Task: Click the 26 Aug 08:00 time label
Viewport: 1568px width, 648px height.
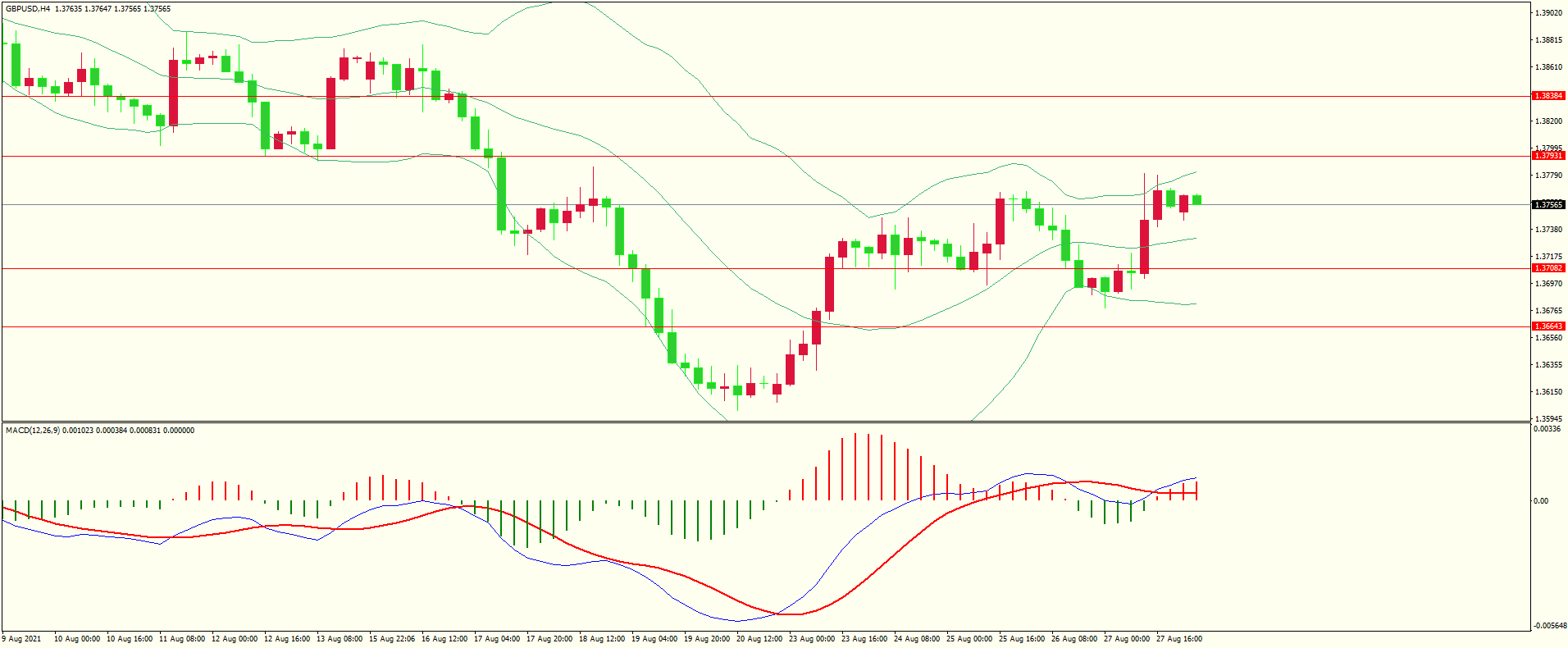Action: [x=1074, y=639]
